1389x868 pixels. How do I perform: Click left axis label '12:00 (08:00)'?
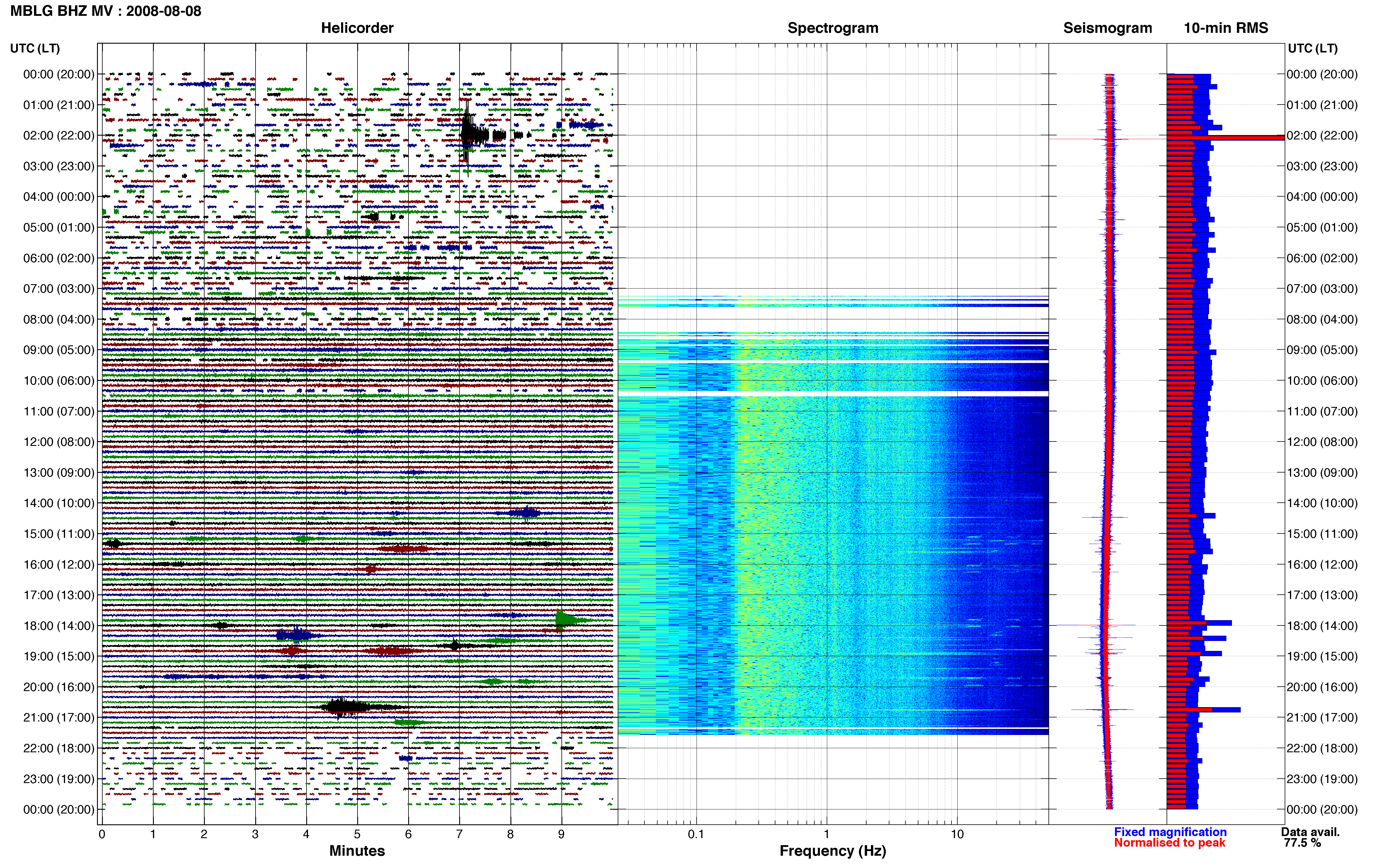tap(59, 442)
